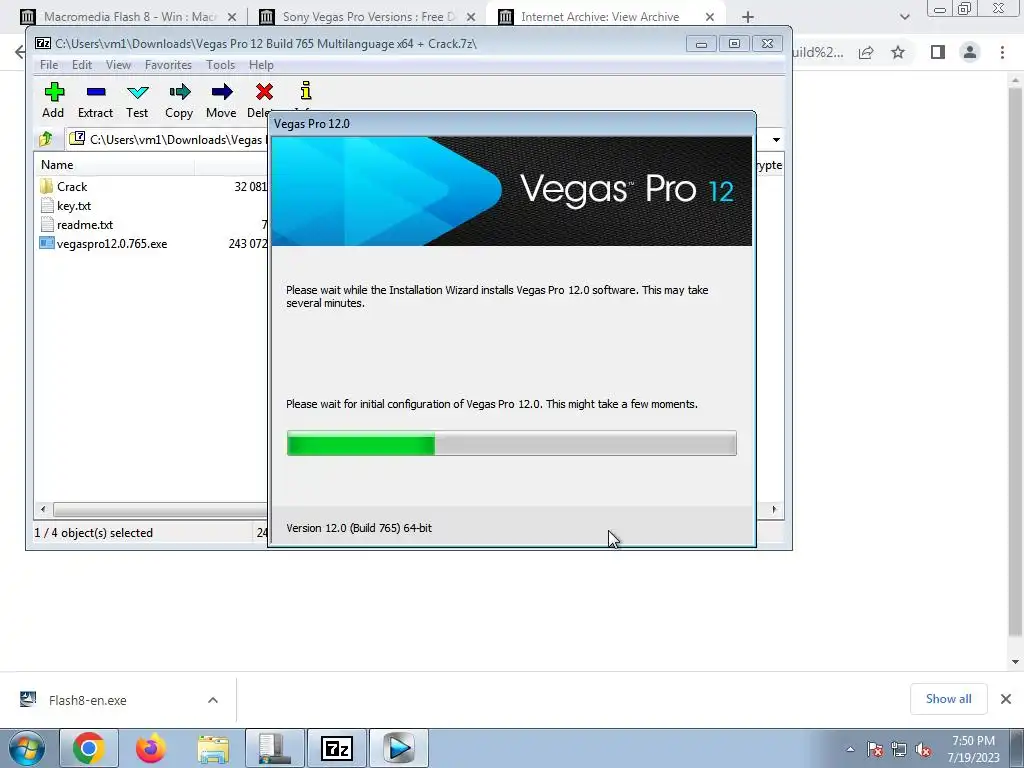Click the Test icon in the 7-Zip toolbar

point(137,93)
